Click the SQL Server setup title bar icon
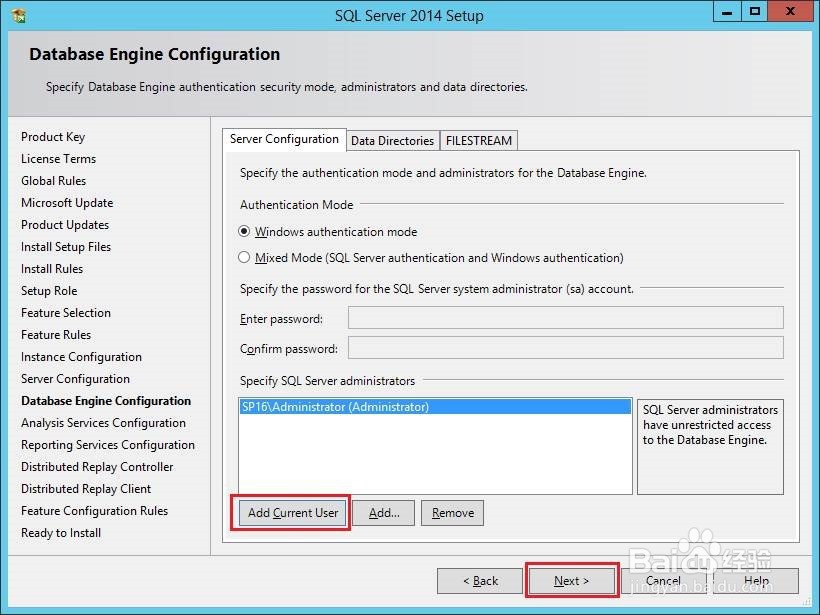The width and height of the screenshot is (820, 615). (x=19, y=16)
